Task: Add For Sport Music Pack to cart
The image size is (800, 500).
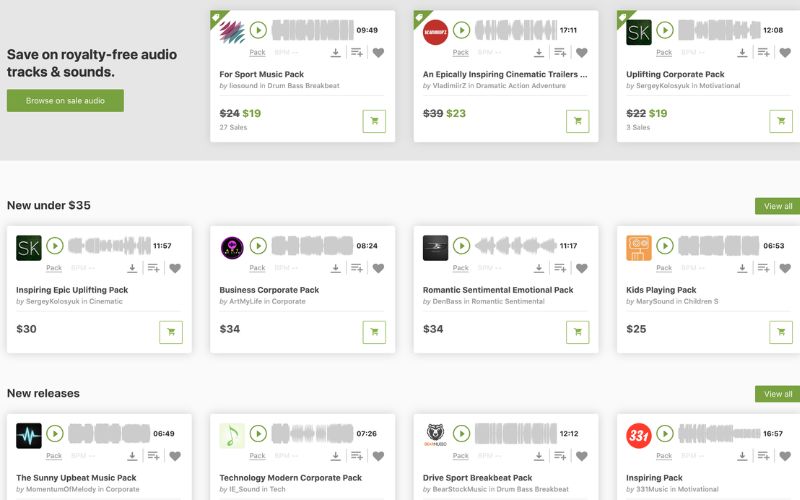Action: click(x=374, y=121)
